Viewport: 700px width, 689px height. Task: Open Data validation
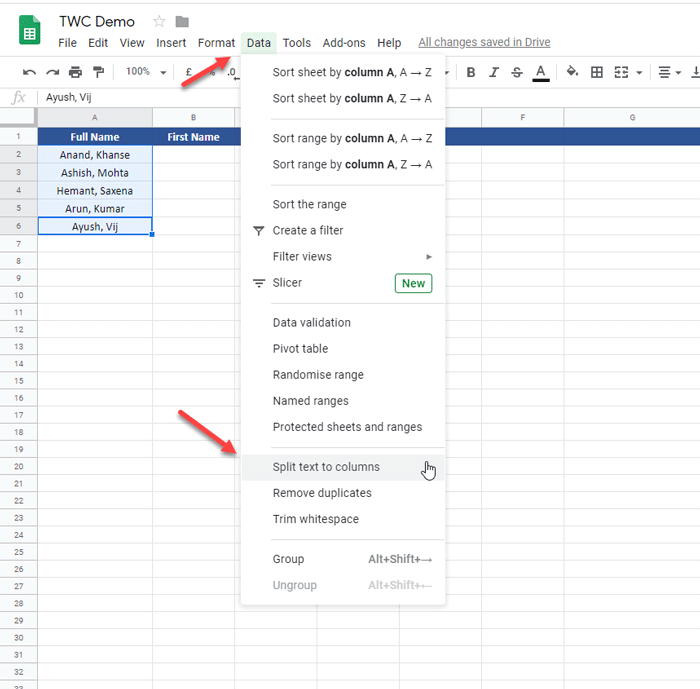coord(343,322)
